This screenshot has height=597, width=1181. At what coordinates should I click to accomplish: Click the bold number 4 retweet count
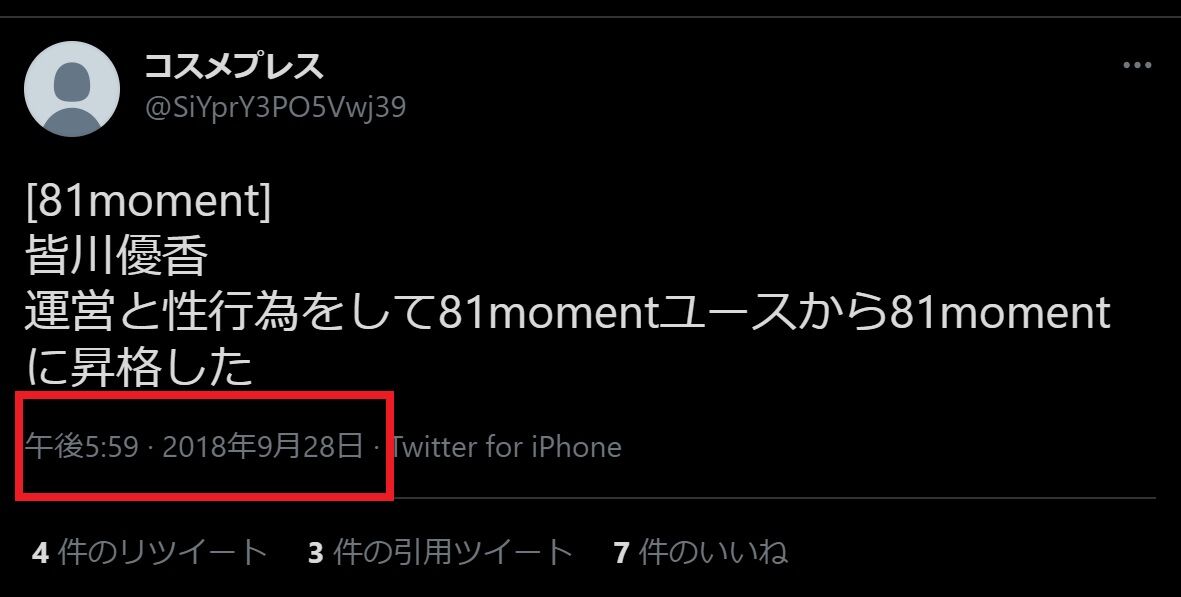click(41, 553)
